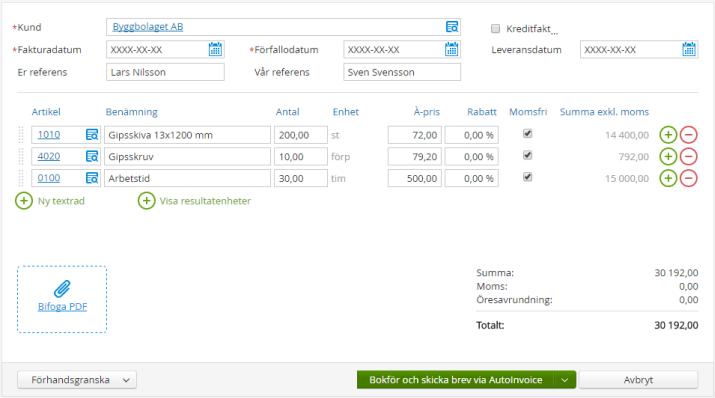Remove the Gipsskiva 13x1200 mm row
This screenshot has width=715, height=398.
(x=689, y=134)
